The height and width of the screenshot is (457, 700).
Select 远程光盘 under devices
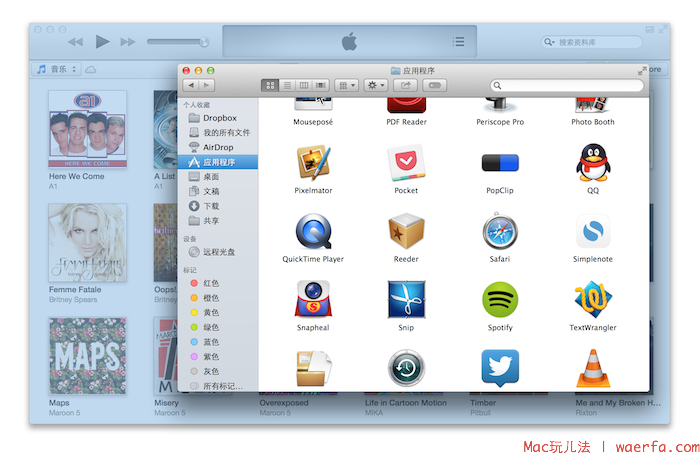(218, 252)
